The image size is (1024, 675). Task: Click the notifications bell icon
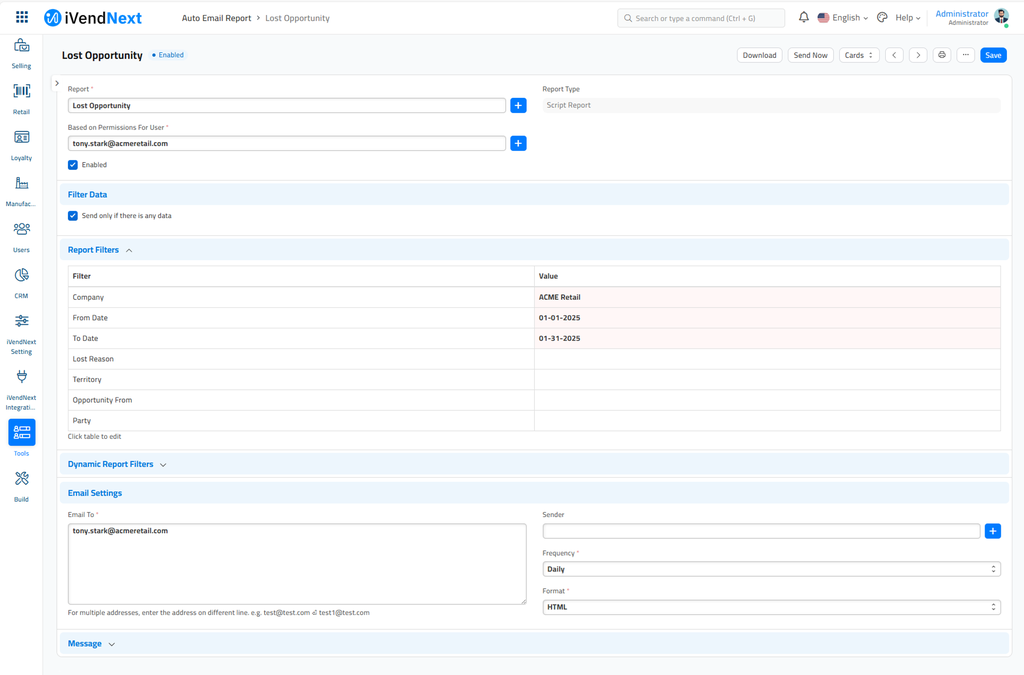click(803, 18)
